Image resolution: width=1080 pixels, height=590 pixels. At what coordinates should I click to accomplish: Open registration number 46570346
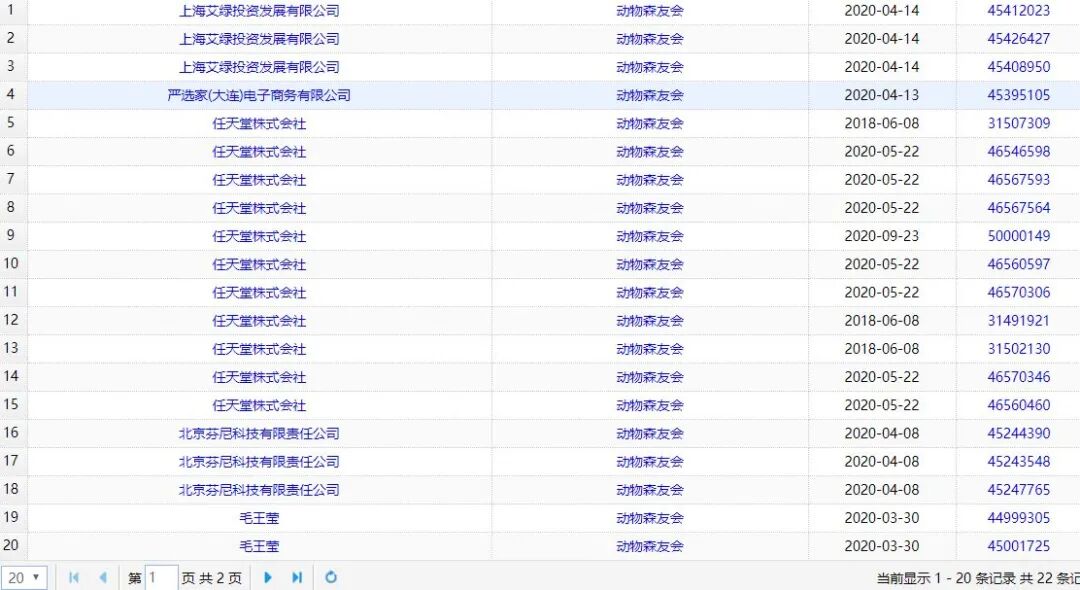pos(1019,377)
